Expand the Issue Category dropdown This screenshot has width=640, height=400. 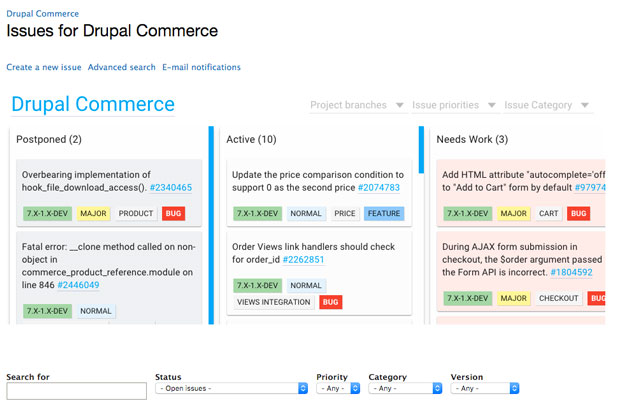[x=547, y=105]
